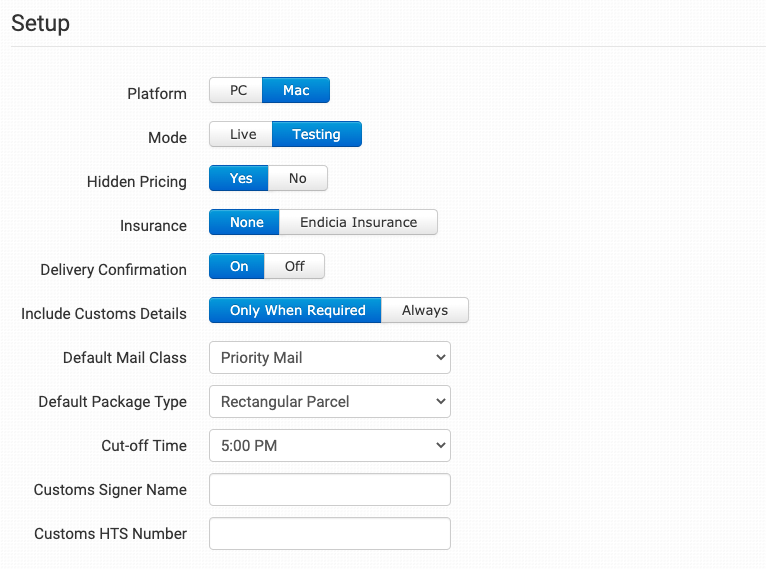Click the Include Customs Details label

(x=104, y=314)
